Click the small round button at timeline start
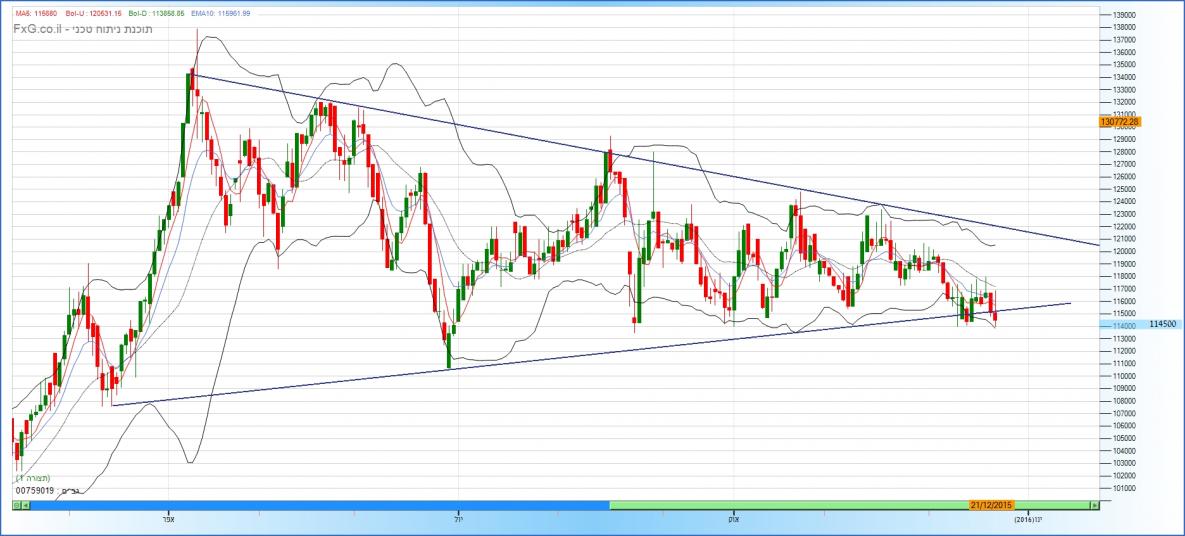 click(17, 506)
